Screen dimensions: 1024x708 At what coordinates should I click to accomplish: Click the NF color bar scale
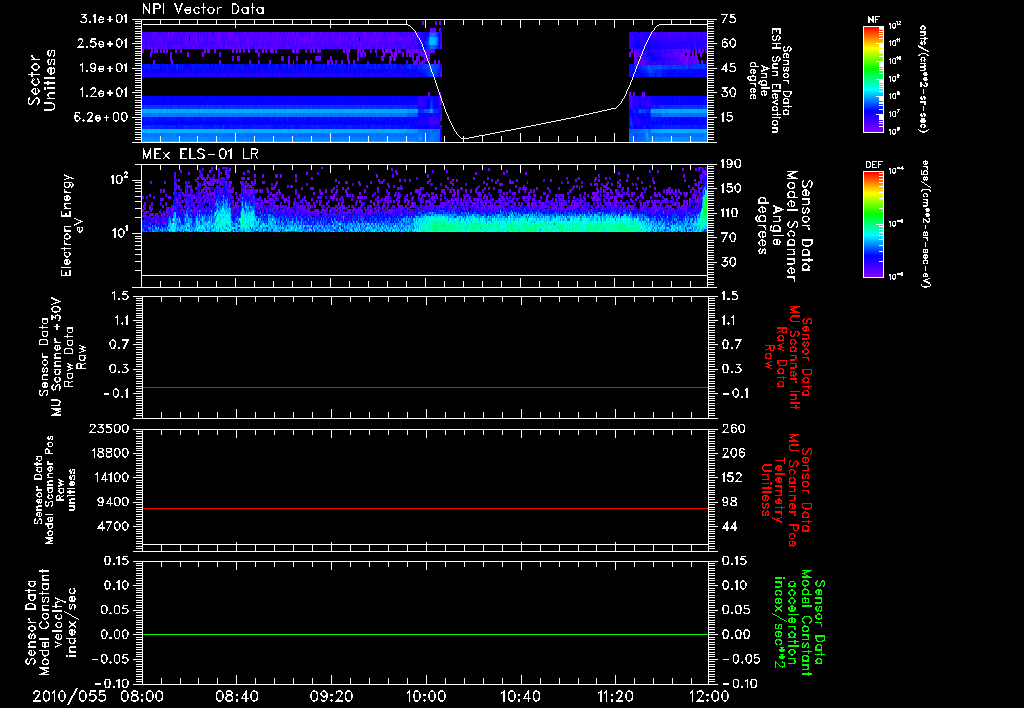(x=874, y=78)
